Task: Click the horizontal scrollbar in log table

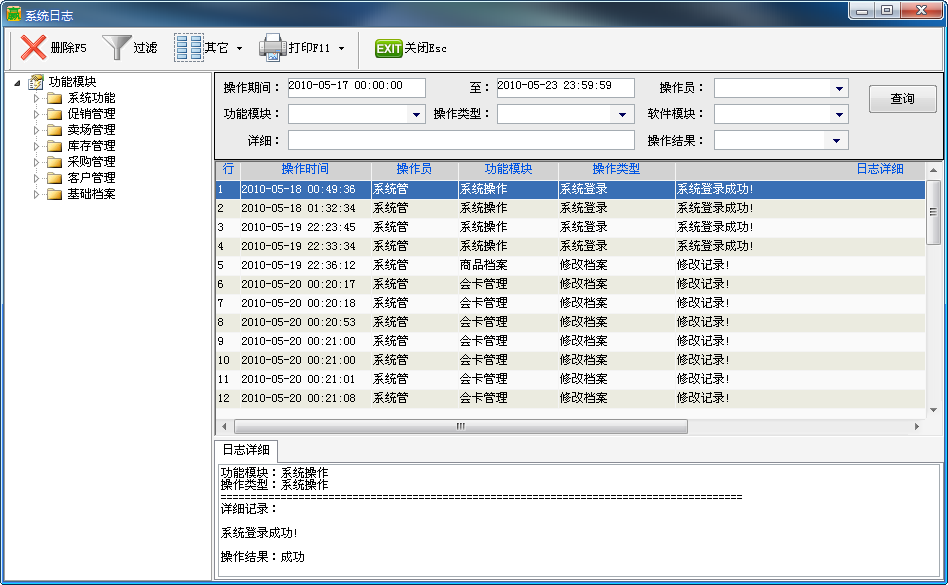Action: click(x=460, y=426)
